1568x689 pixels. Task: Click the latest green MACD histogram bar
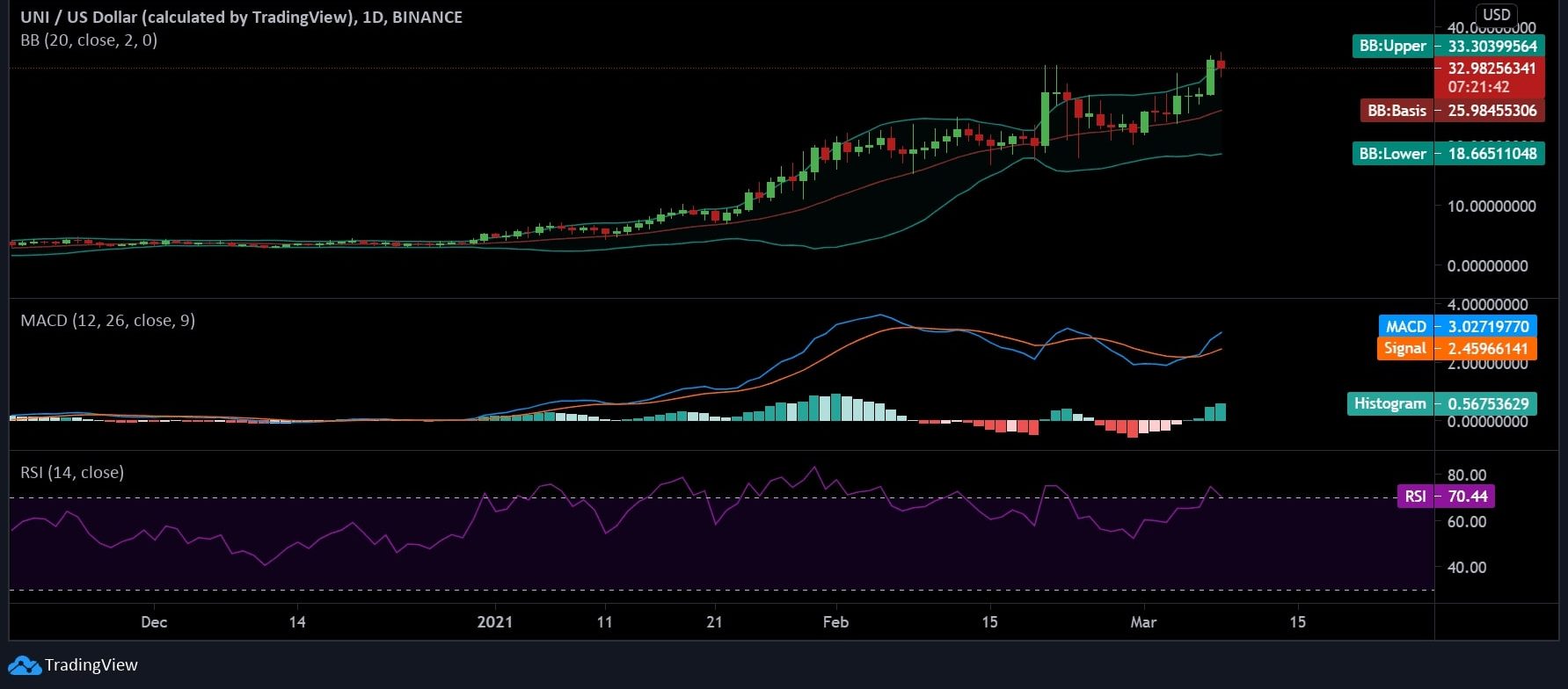pos(1220,412)
